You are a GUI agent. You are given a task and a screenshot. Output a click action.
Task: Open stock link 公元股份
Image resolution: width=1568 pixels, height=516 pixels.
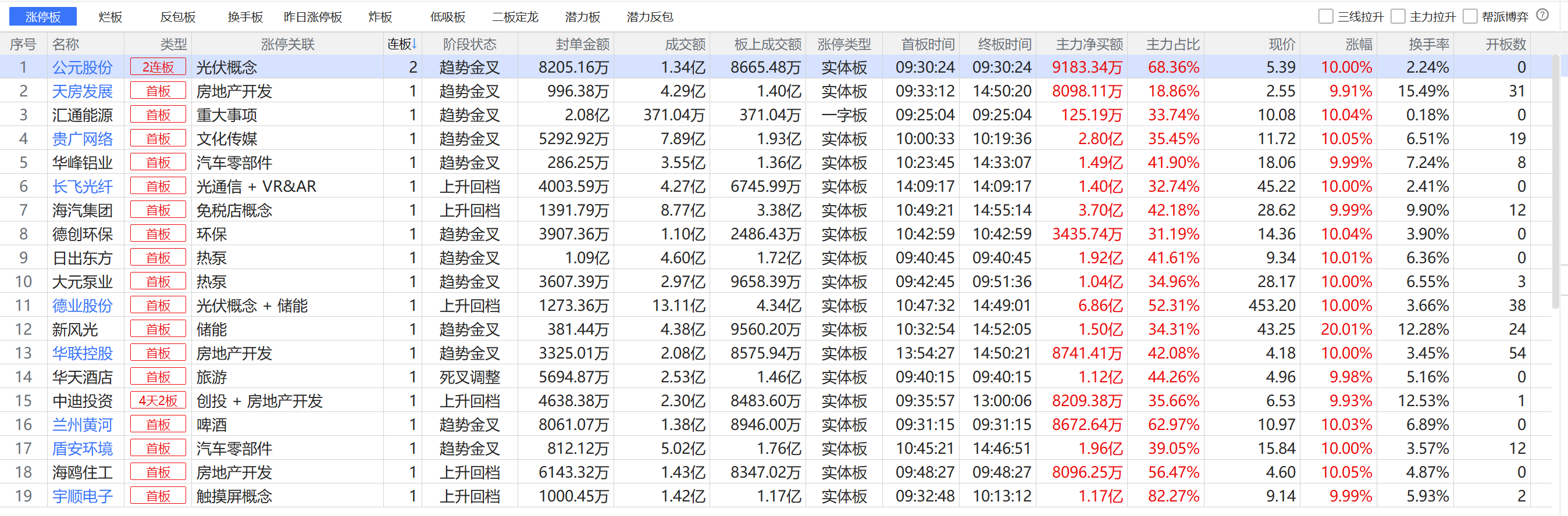point(82,67)
